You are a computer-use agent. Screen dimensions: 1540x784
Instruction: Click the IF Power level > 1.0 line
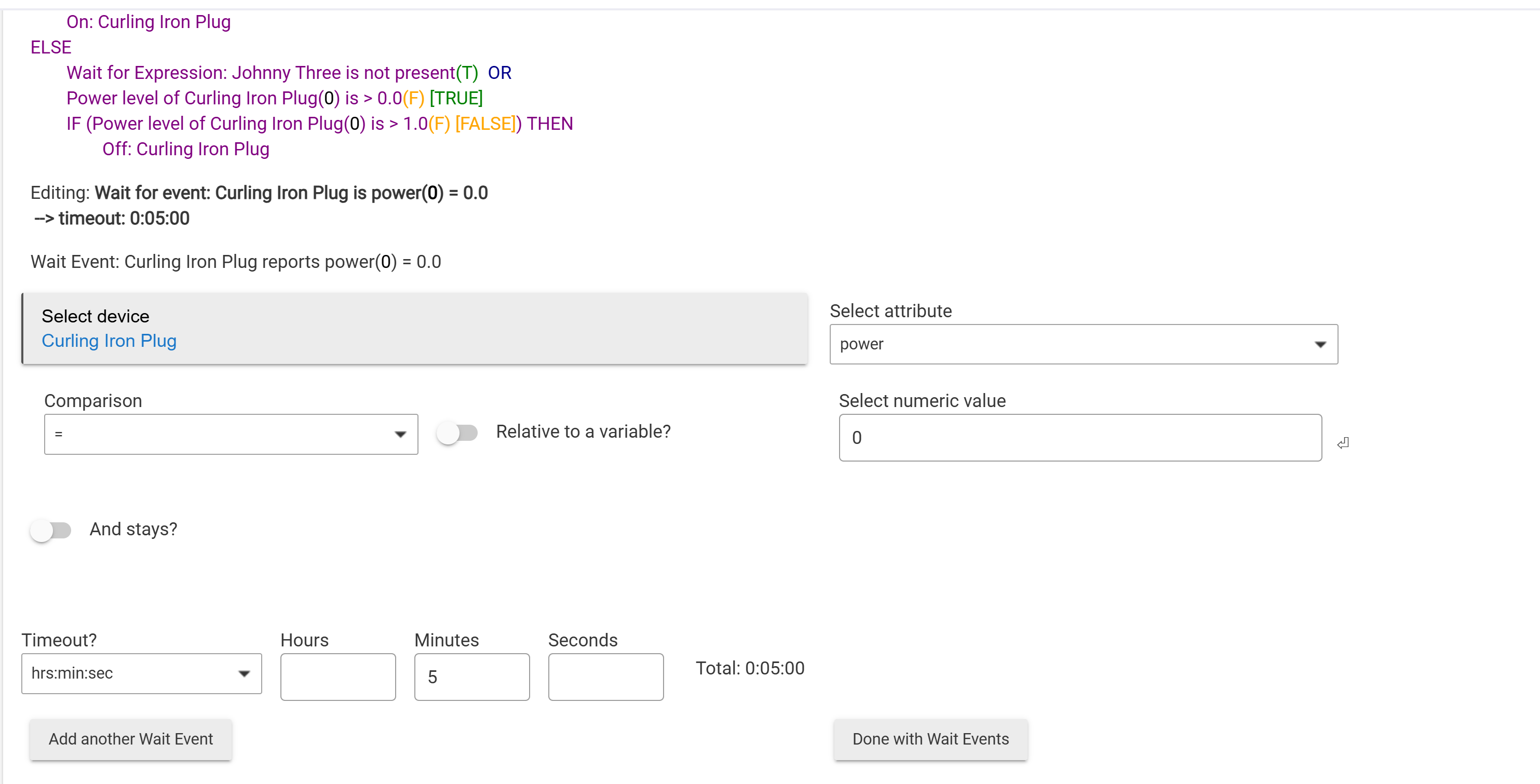click(x=319, y=124)
